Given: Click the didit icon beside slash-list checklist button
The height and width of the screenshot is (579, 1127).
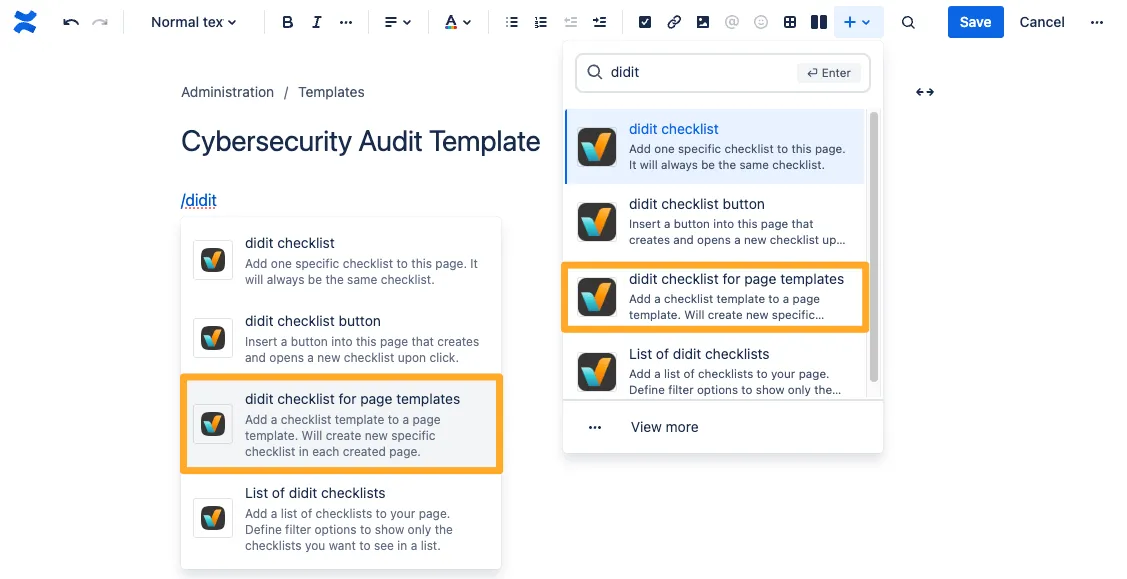Looking at the screenshot, I should [x=213, y=338].
